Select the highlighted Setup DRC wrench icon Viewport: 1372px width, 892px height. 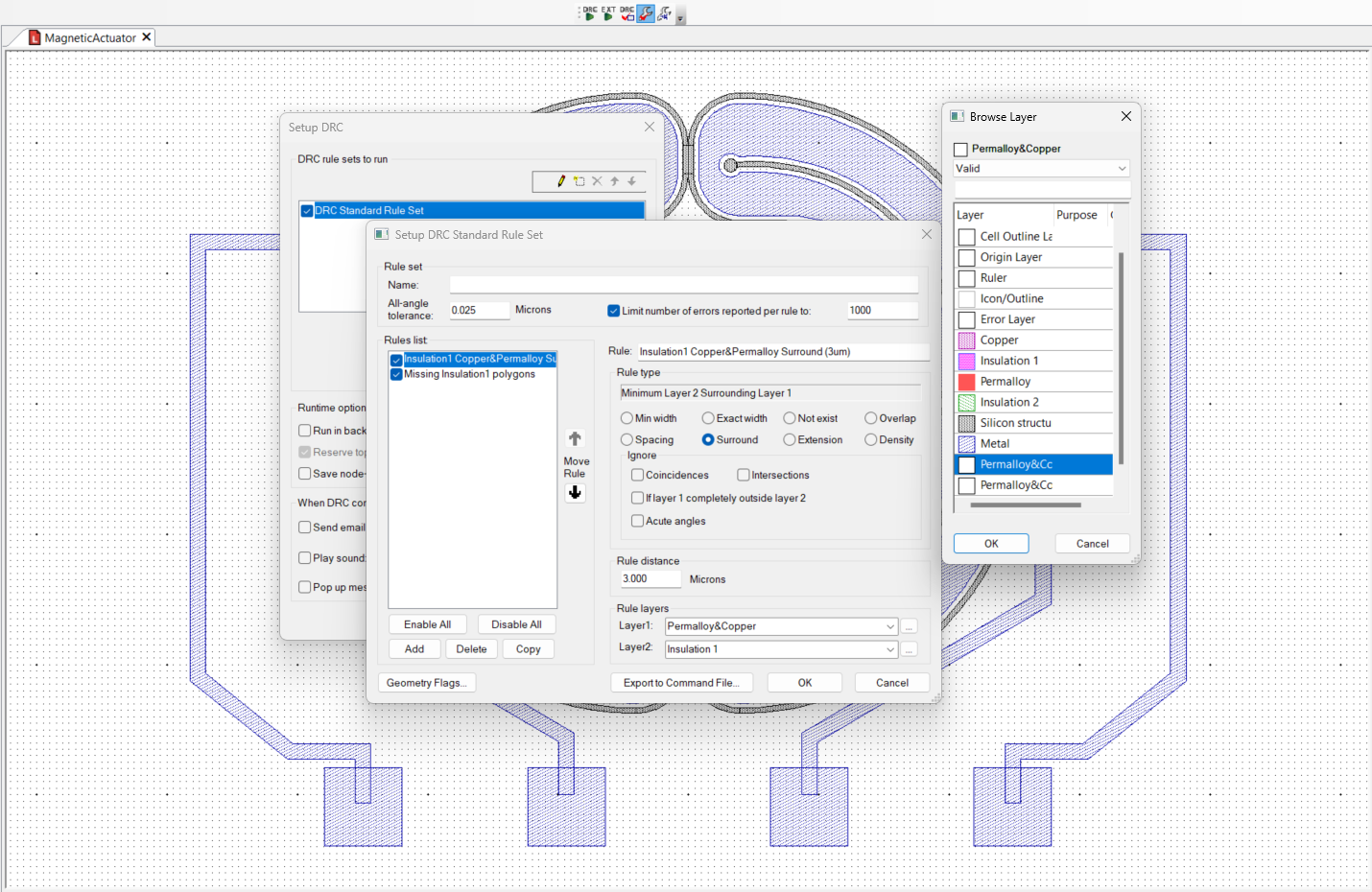tap(645, 12)
